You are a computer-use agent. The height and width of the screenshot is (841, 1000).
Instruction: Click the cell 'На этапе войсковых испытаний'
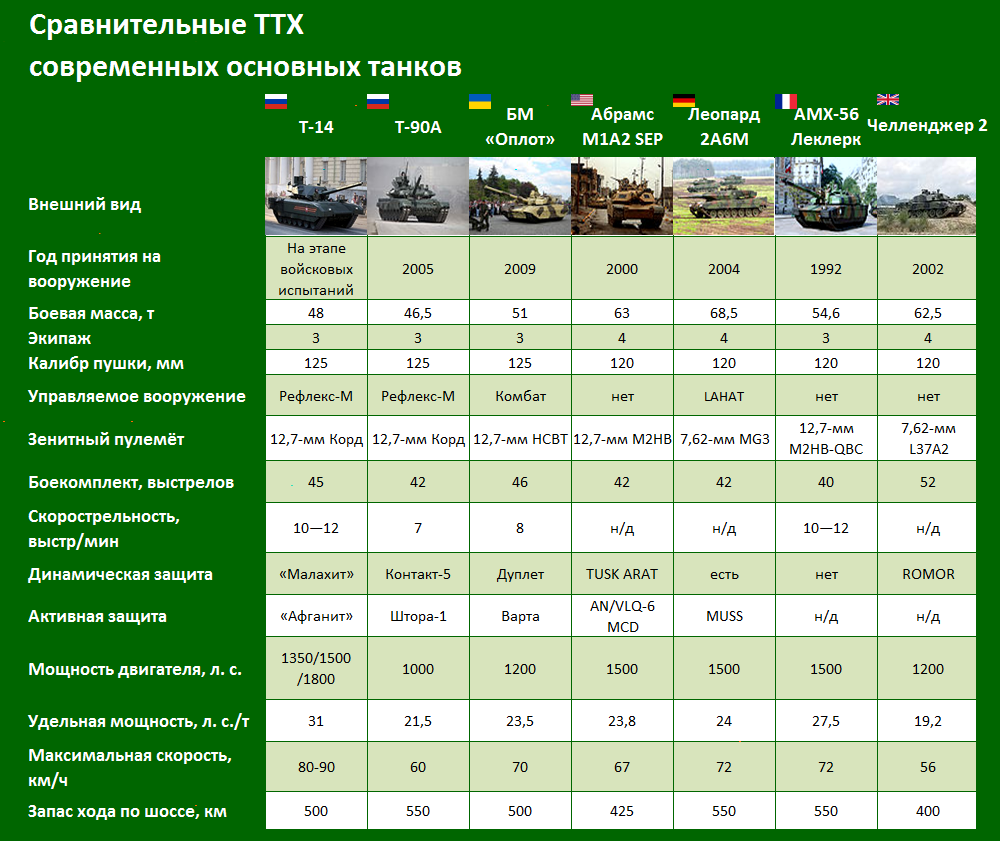(x=316, y=268)
